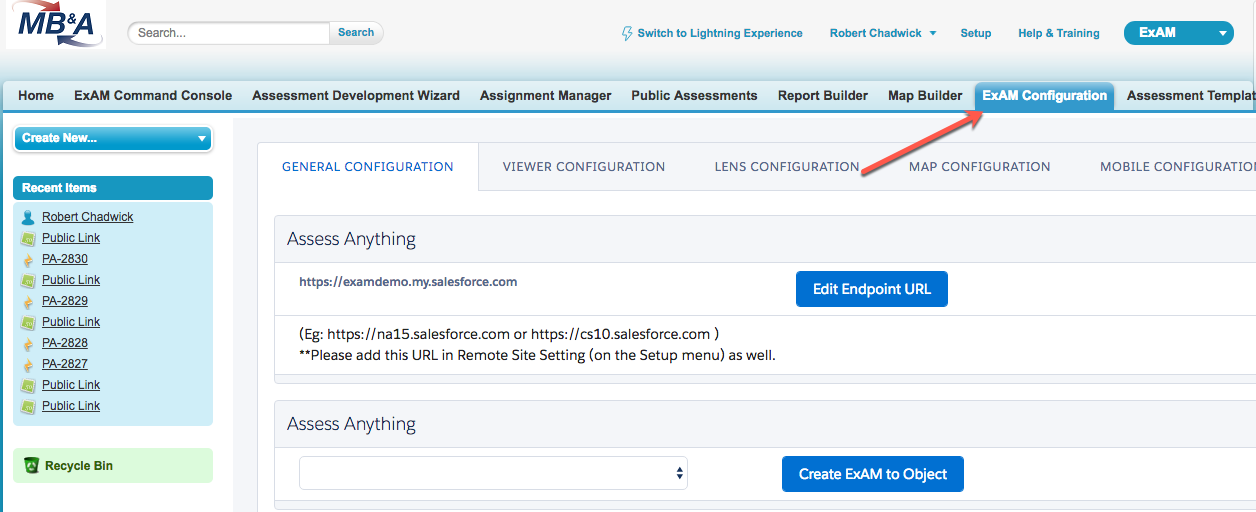Switch to Mobile Configuration sub-tab
This screenshot has height=512, width=1256.
tap(1177, 167)
